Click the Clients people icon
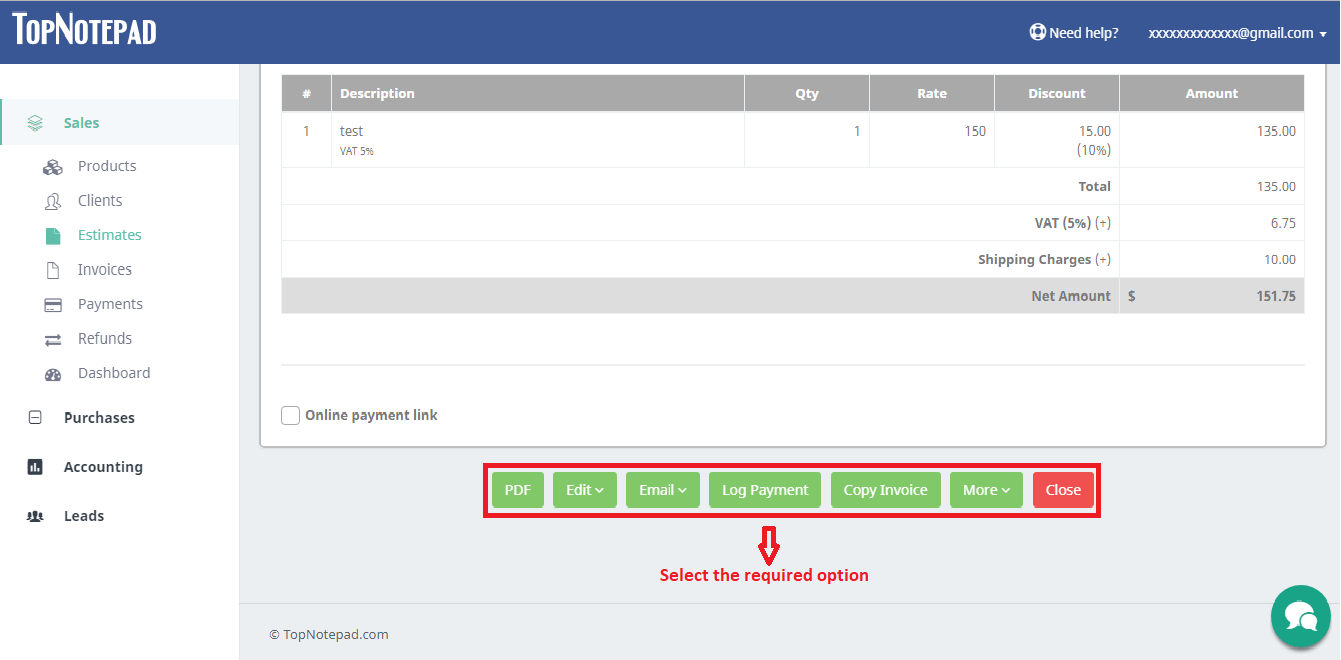Image resolution: width=1341 pixels, height=660 pixels. tap(53, 201)
